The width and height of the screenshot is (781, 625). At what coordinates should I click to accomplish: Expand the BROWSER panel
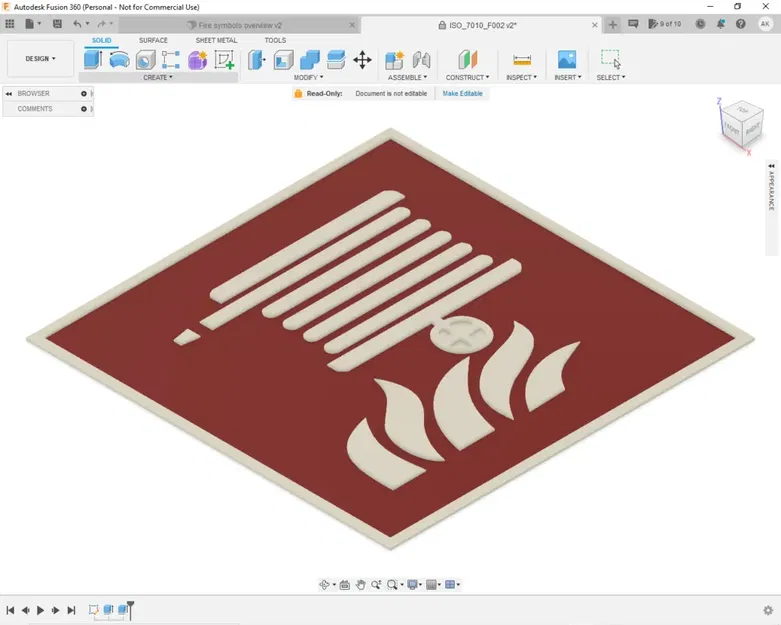pyautogui.click(x=8, y=94)
